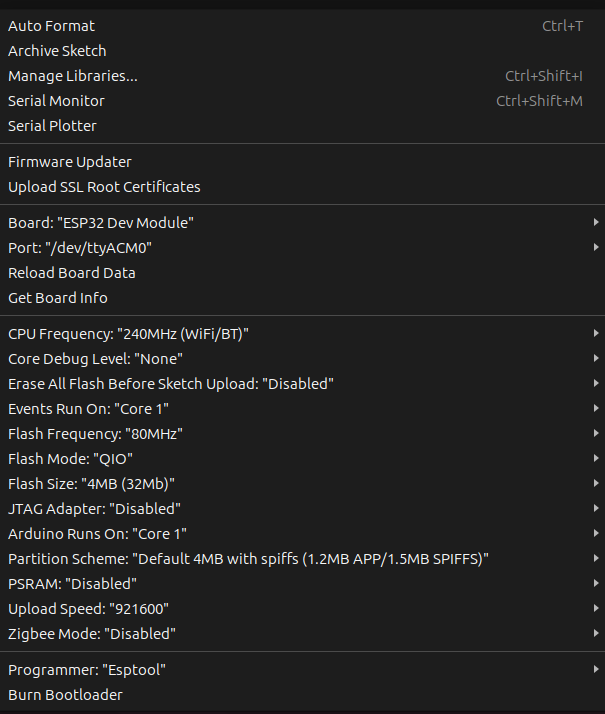Open Flash Mode QIO submenu
Screen dimensions: 605x714
pos(302,459)
